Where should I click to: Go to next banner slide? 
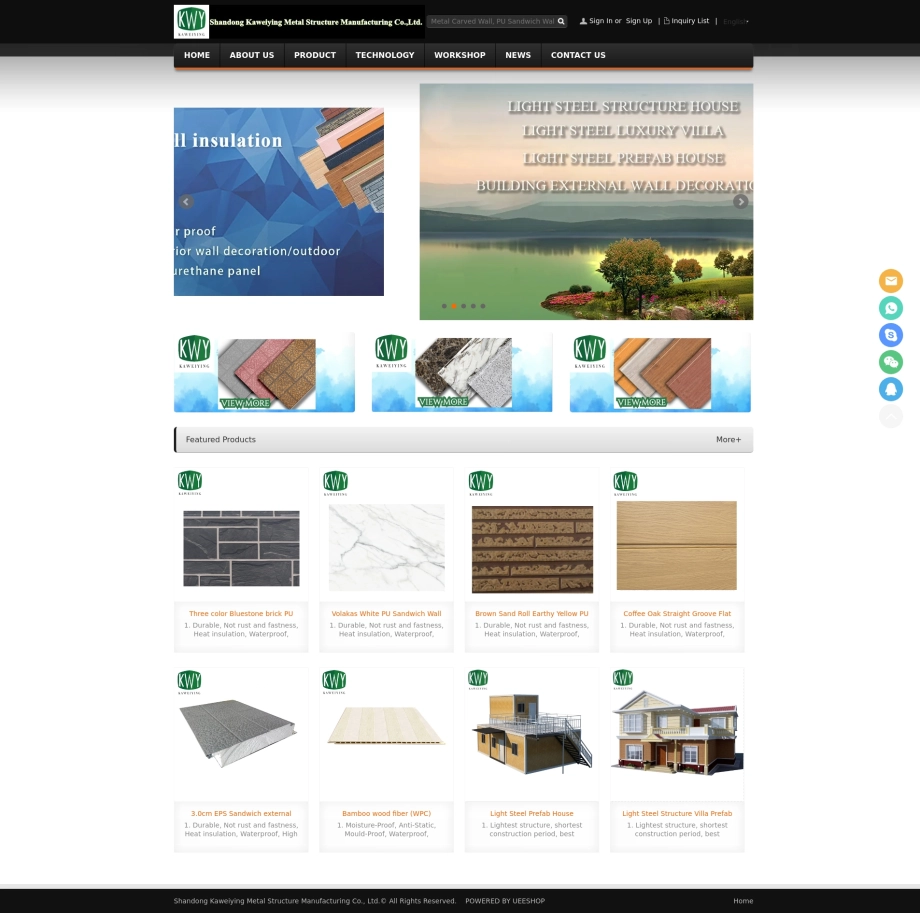tap(740, 202)
